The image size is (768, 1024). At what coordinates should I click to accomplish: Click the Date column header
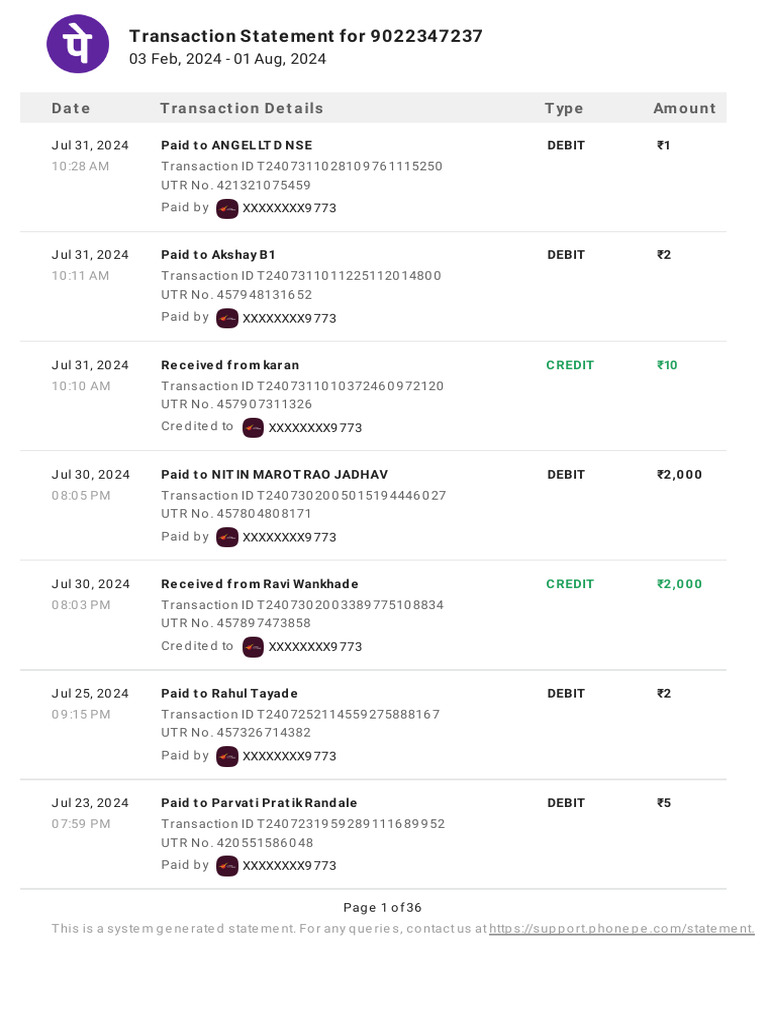click(x=71, y=108)
